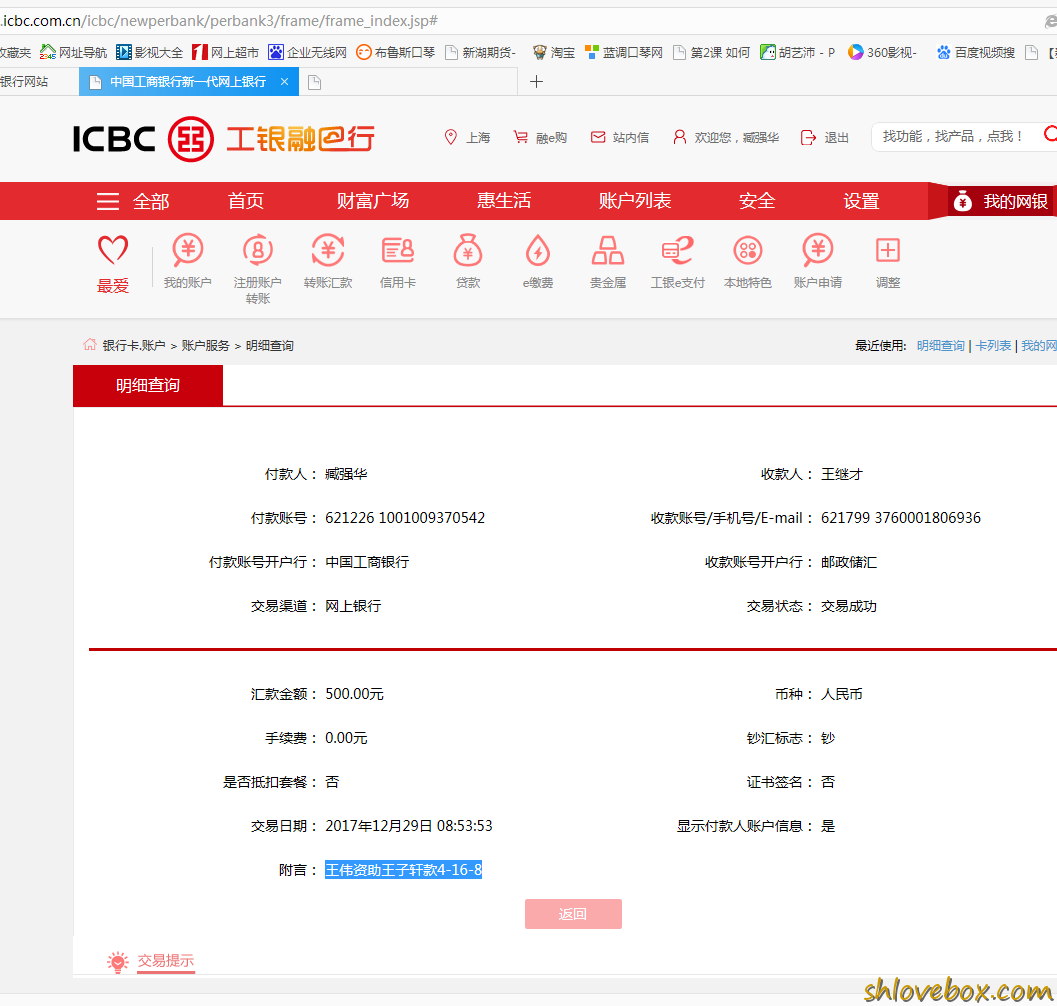
Task: Select the 明细查询 tab
Action: coord(148,385)
